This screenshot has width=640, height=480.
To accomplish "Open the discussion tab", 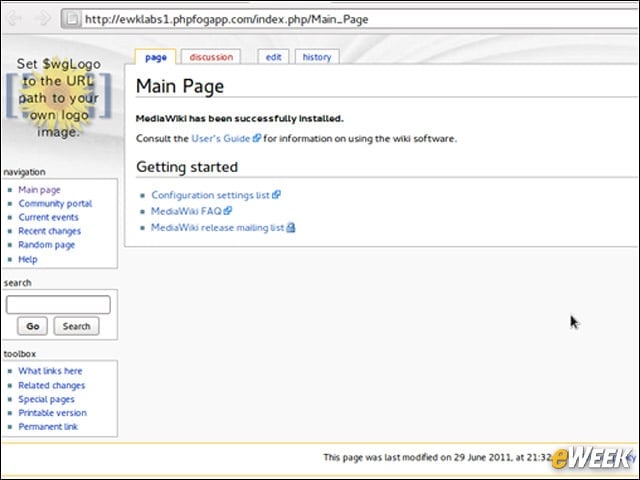I will tap(211, 57).
